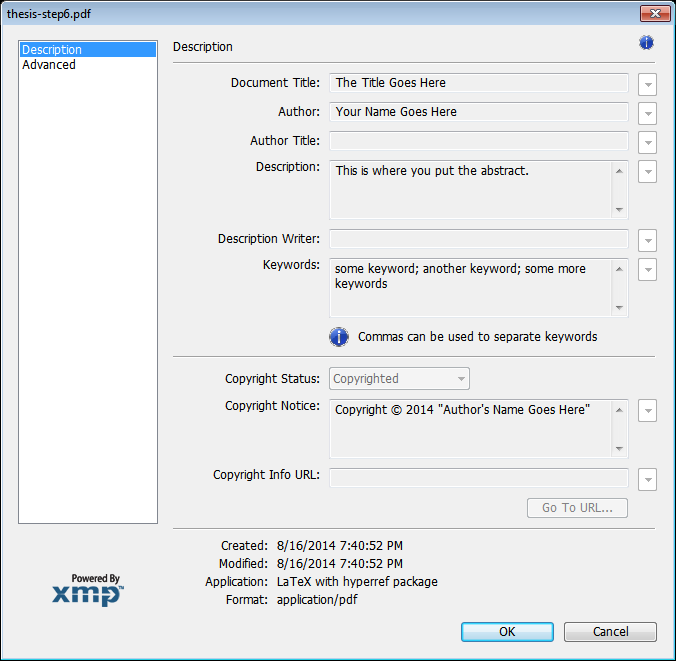Image resolution: width=676 pixels, height=661 pixels.
Task: Expand the Keywords dropdown arrow
Action: [x=647, y=269]
